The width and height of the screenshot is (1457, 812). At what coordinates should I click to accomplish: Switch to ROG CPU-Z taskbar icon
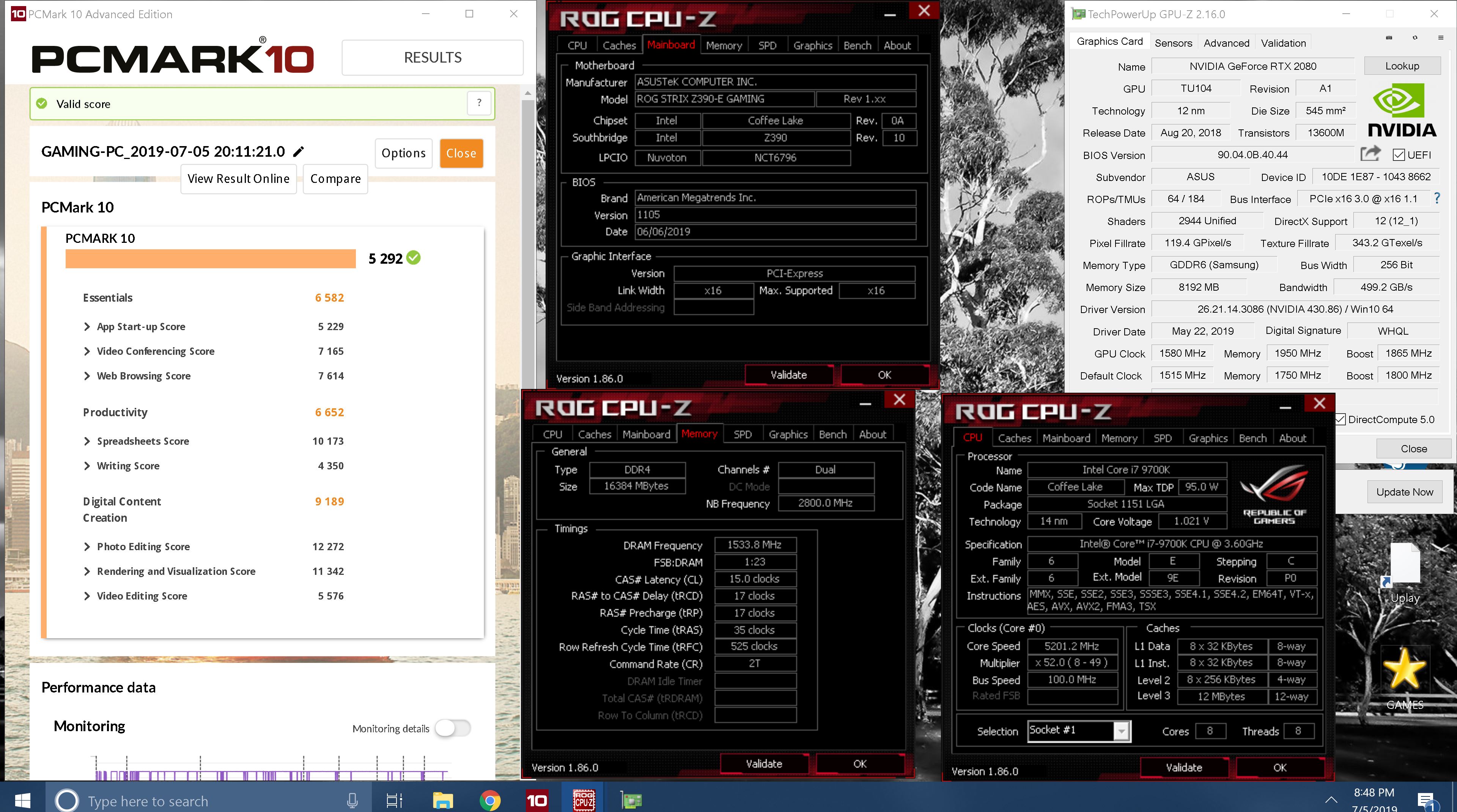[x=584, y=800]
